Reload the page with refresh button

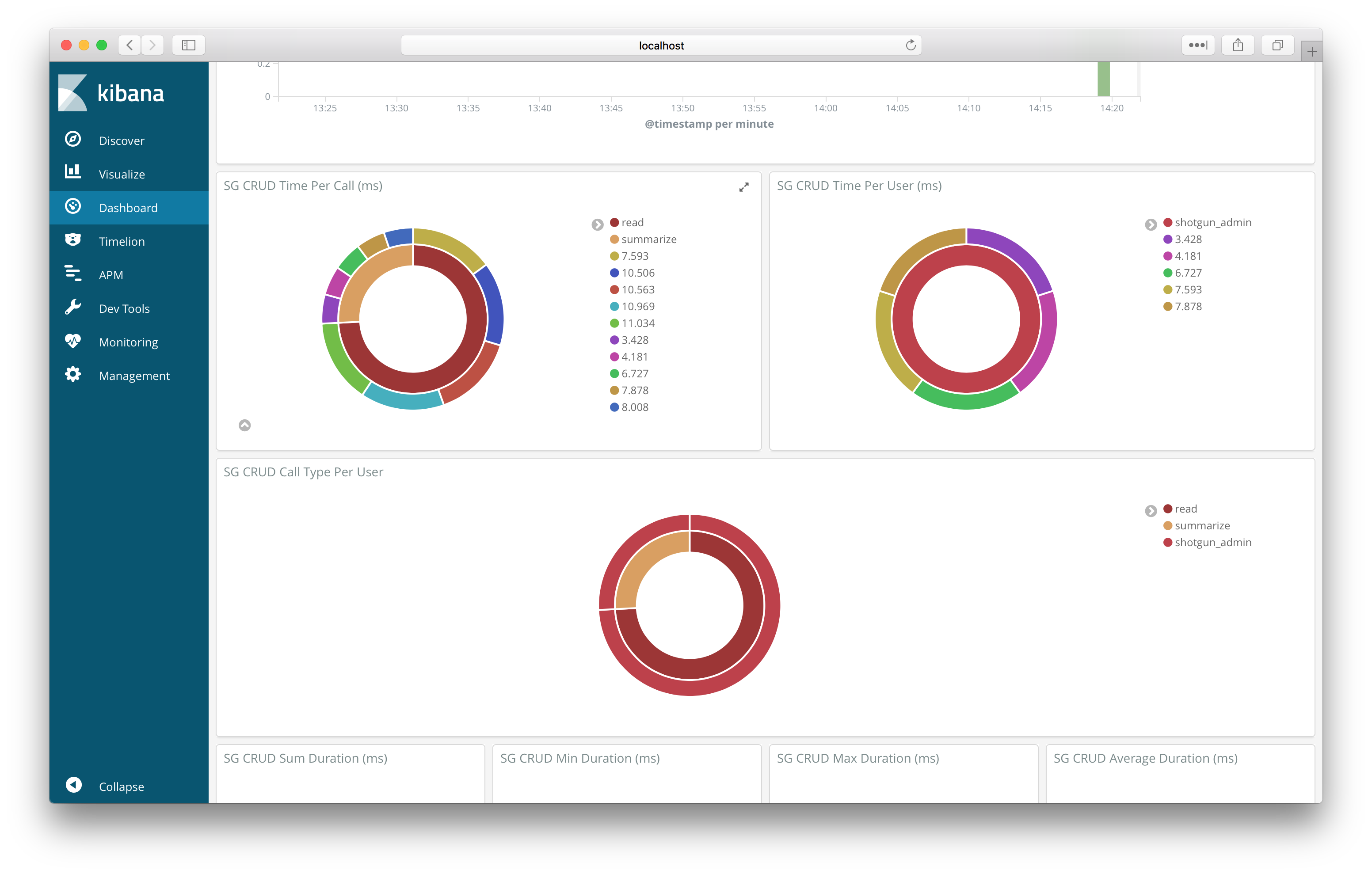(911, 45)
